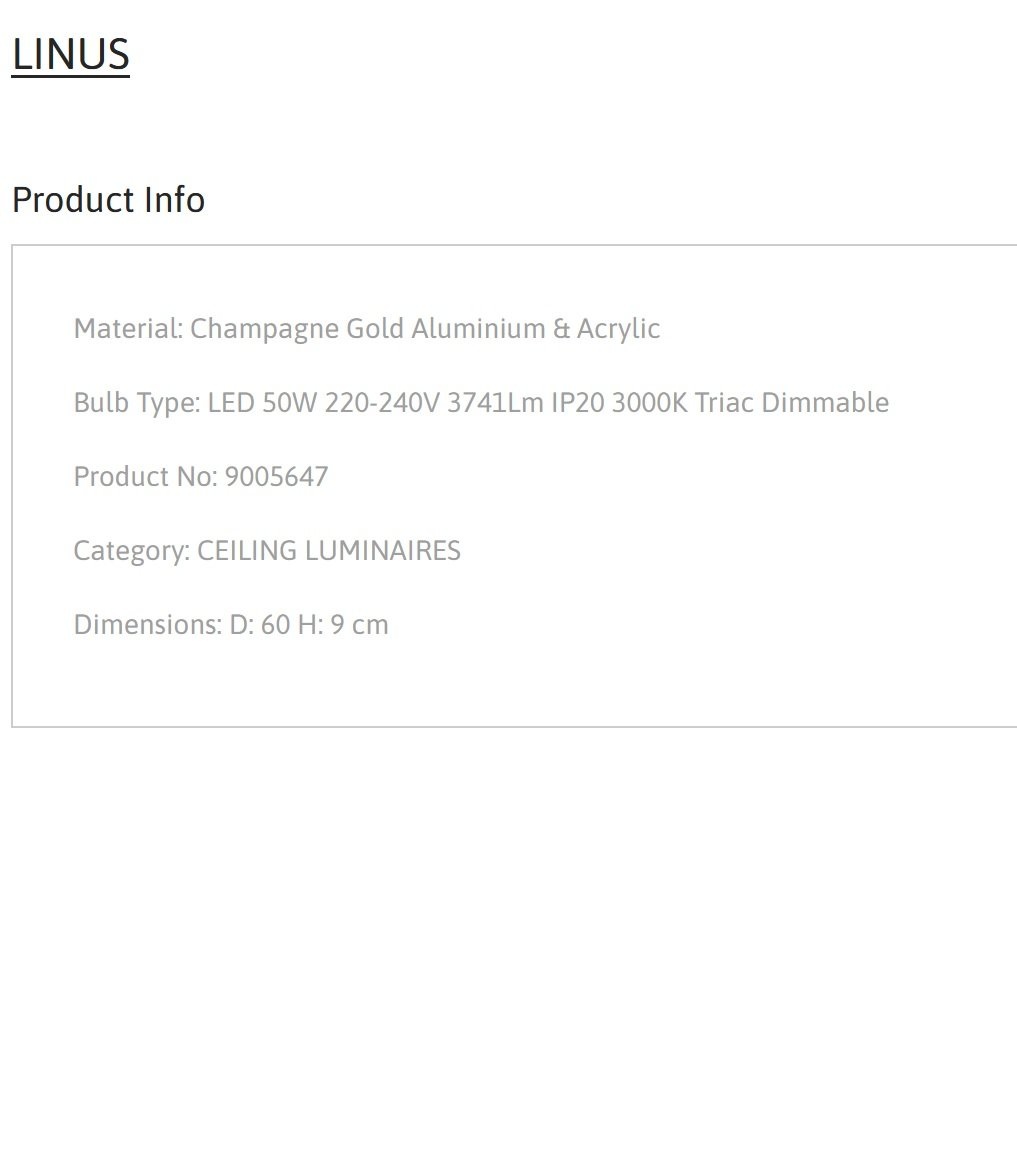Image resolution: width=1017 pixels, height=1155 pixels.
Task: Click the Triac Dimmable text
Action: click(x=792, y=403)
